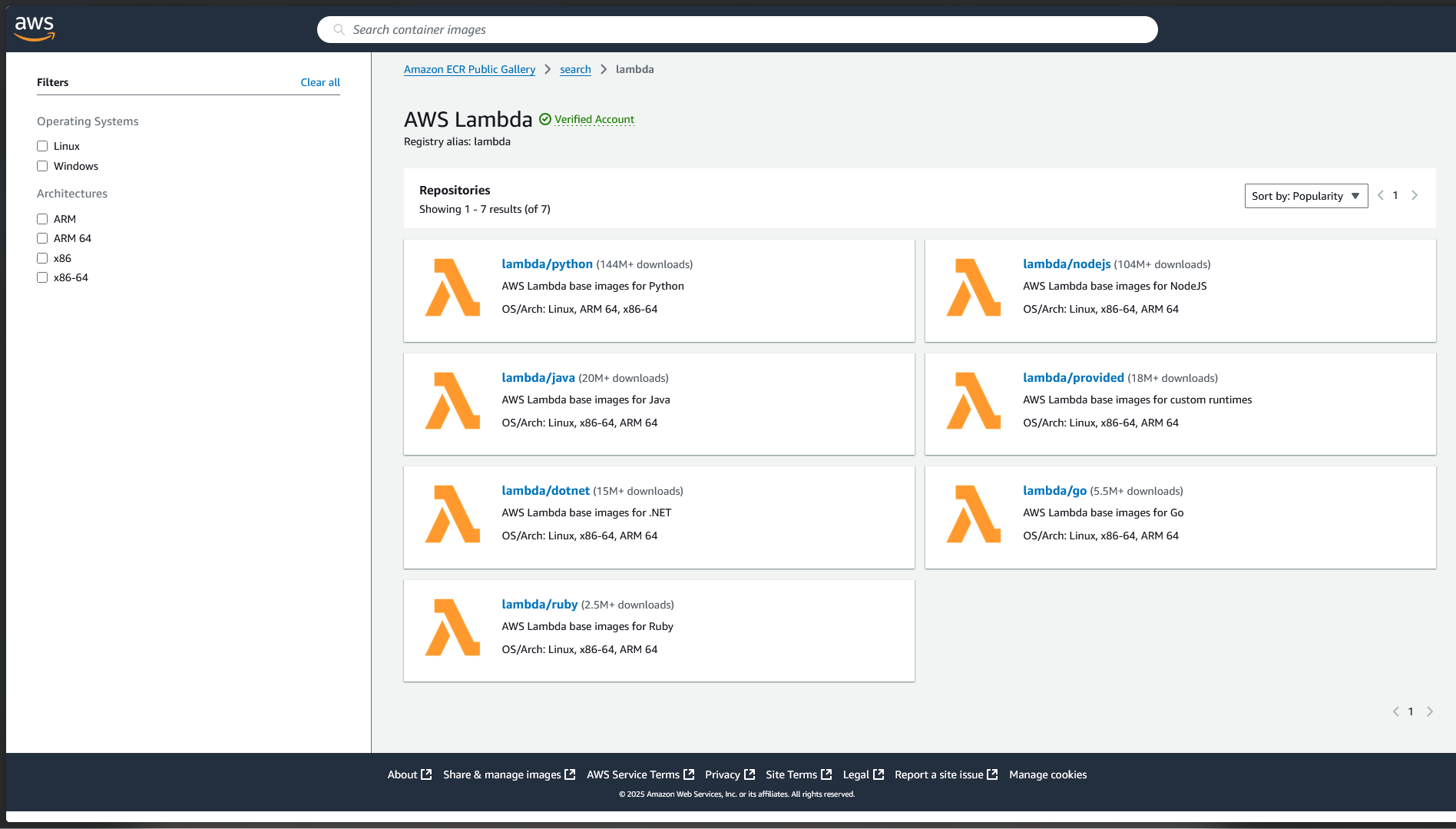Click the search breadcrumb link
The image size is (1456, 829).
575,69
